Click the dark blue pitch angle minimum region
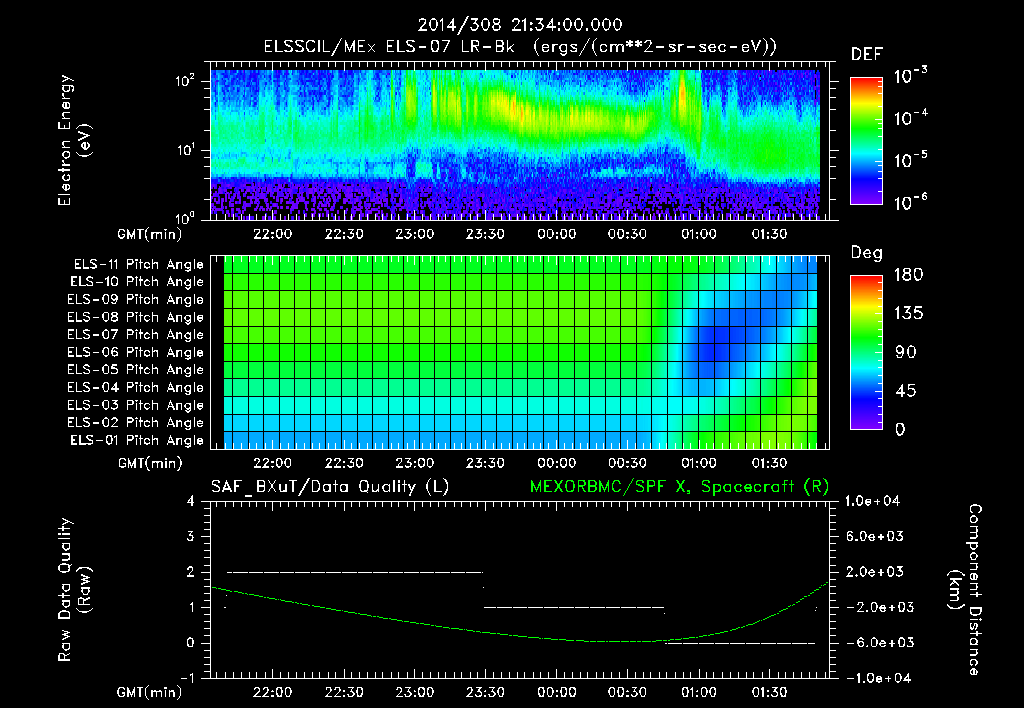The image size is (1024, 708). pos(716,344)
